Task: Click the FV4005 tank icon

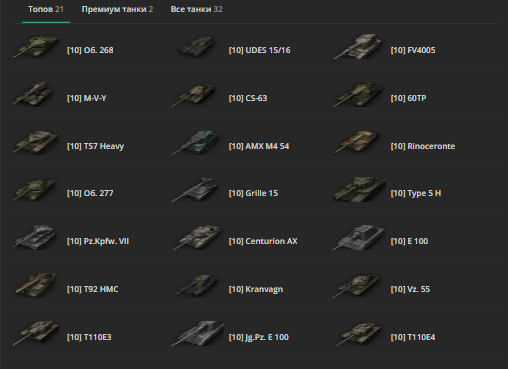Action: tap(359, 46)
